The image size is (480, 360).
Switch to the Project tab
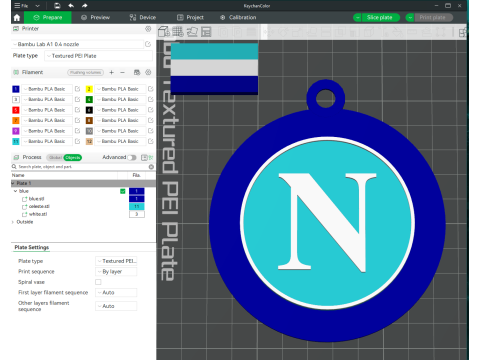(x=190, y=17)
